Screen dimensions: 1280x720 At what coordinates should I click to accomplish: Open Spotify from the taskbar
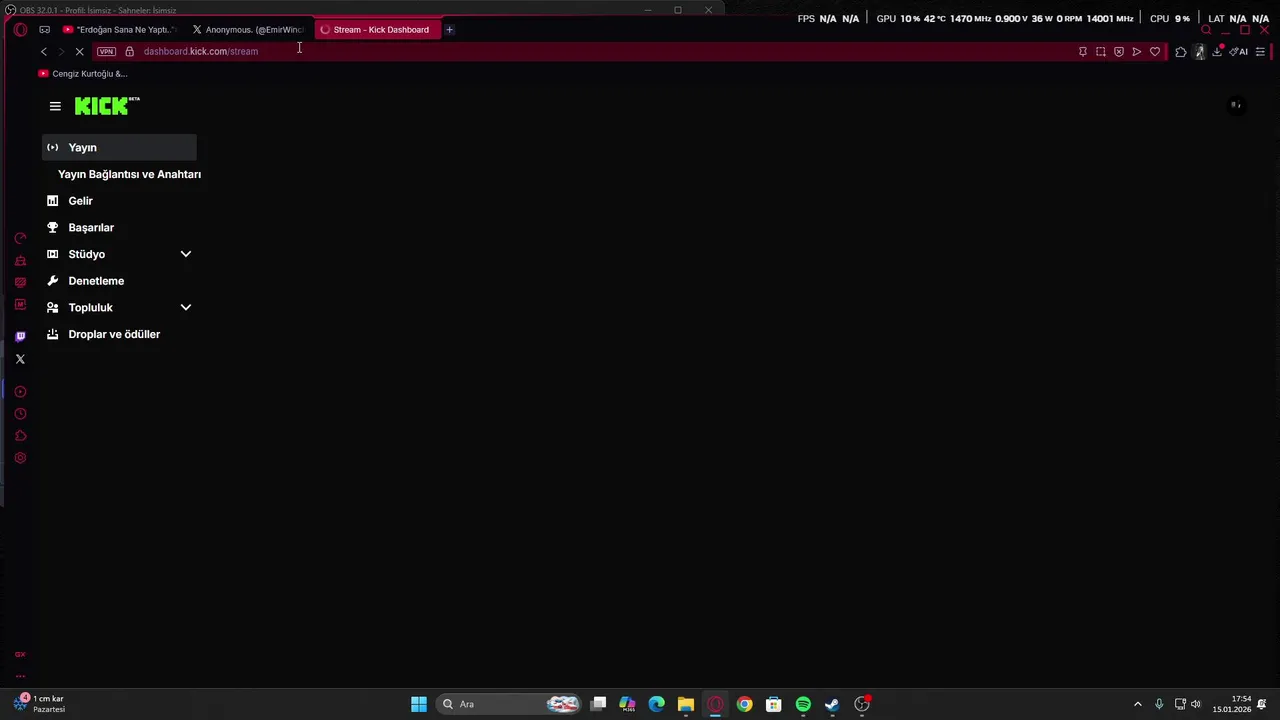click(x=803, y=704)
